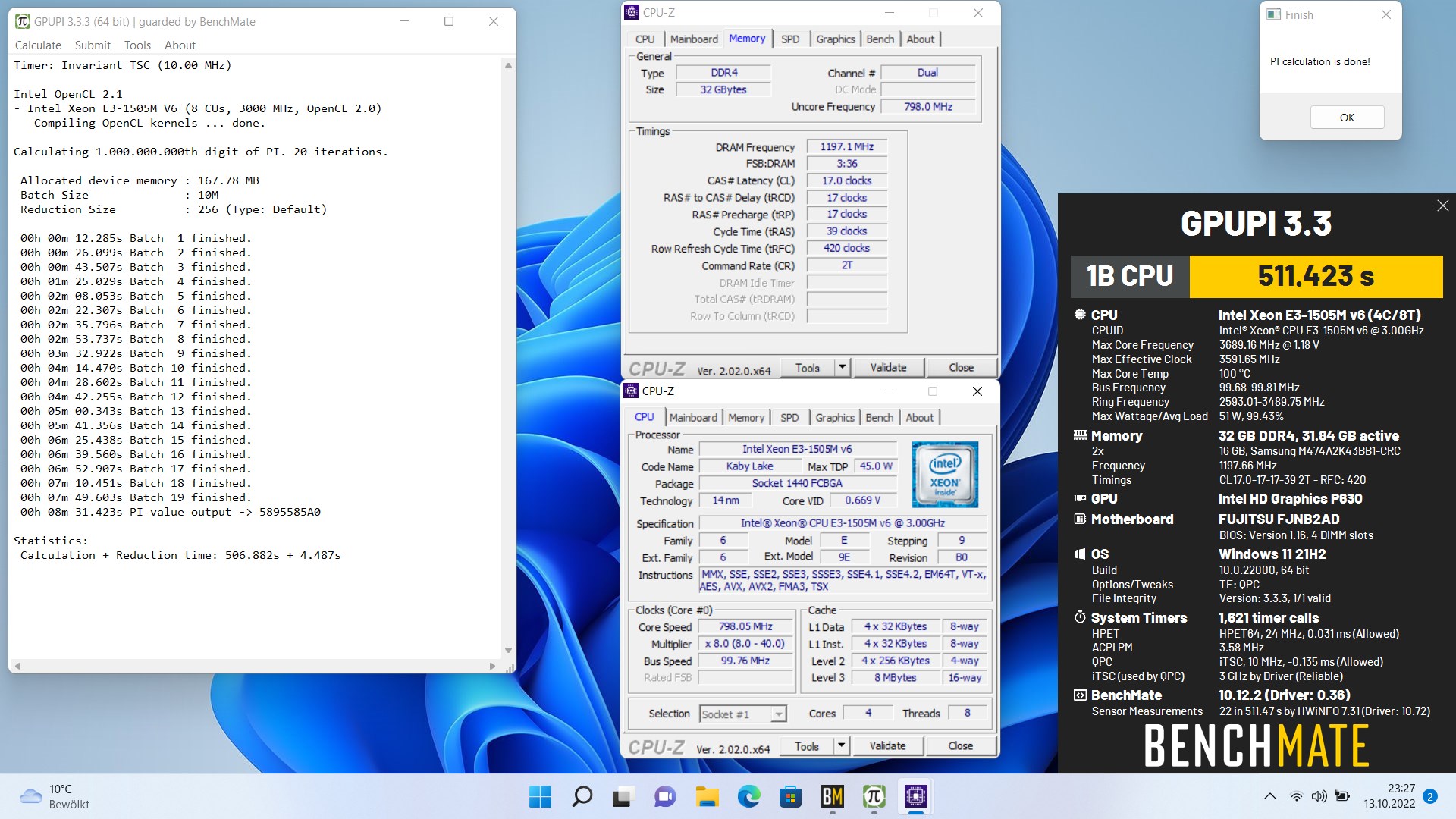Screen dimensions: 1456x819
Task: Click Close button in lower CPU-Z
Action: click(960, 745)
